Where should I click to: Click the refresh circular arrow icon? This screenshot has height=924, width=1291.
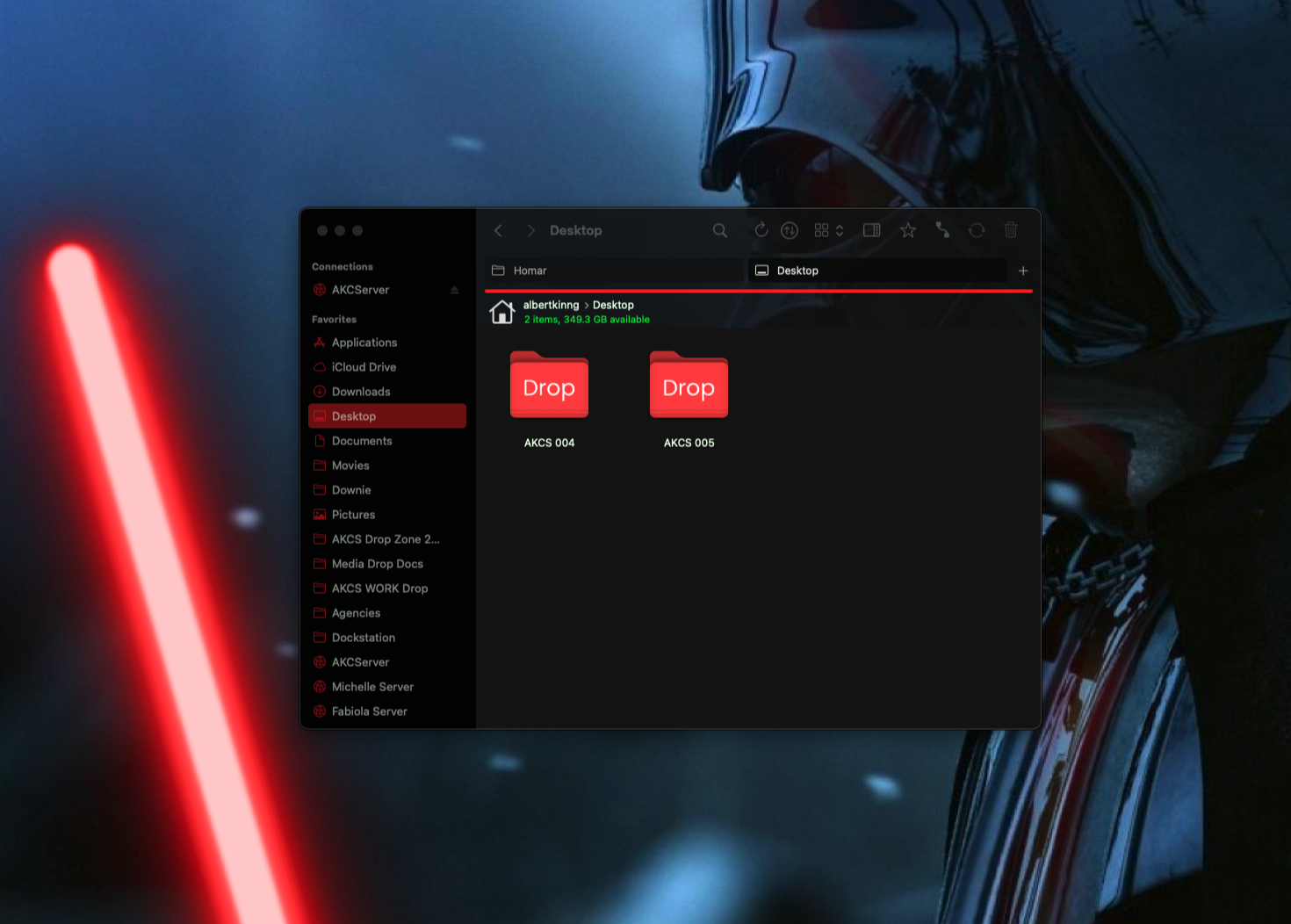pyautogui.click(x=761, y=230)
